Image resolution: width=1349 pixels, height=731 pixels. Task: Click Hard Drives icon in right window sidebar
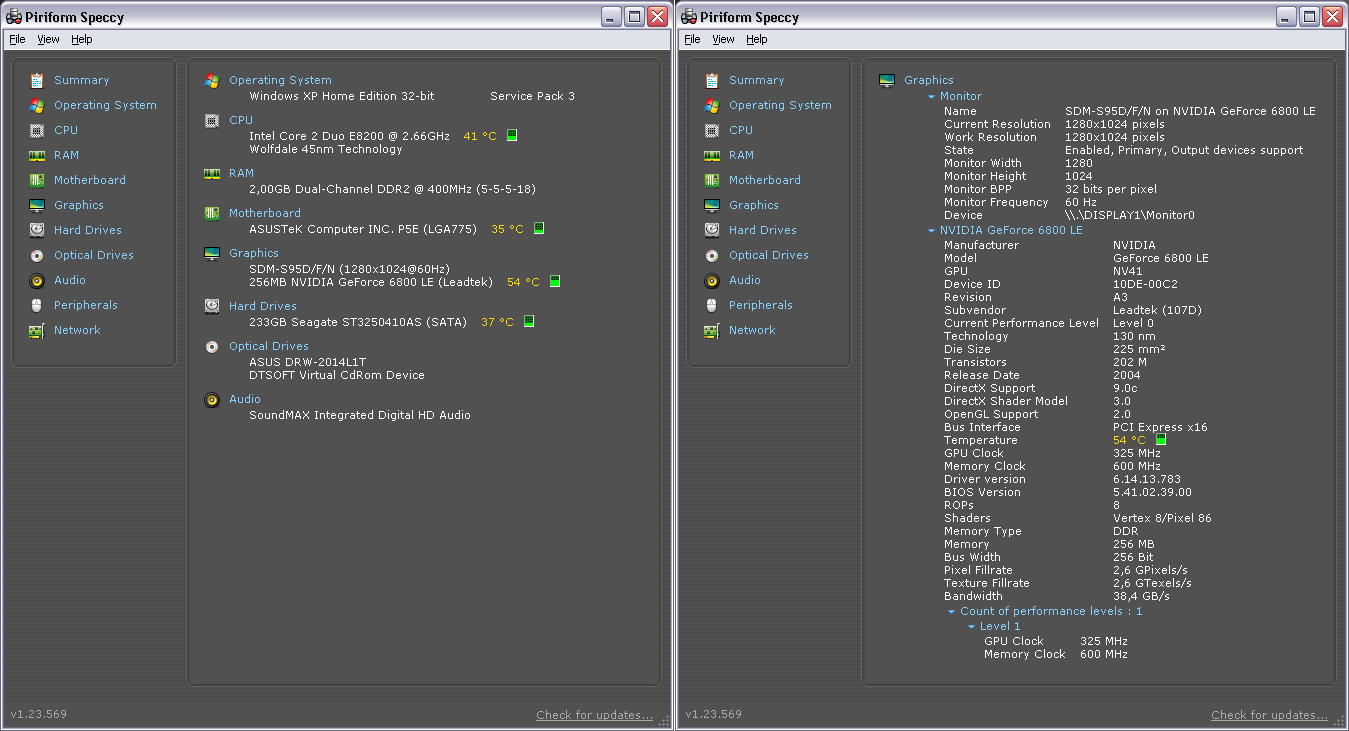click(x=712, y=230)
